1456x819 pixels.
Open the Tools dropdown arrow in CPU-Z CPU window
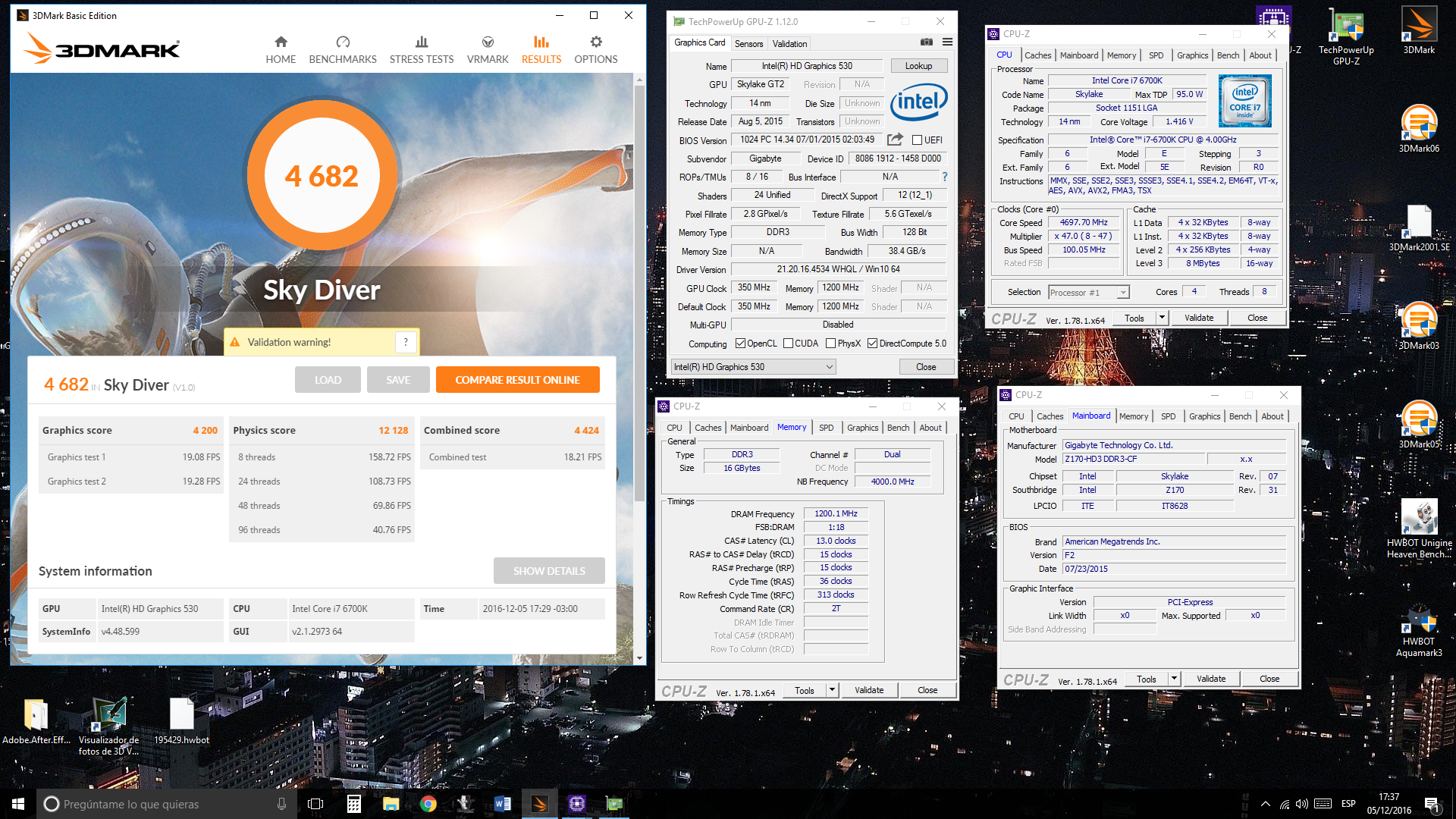point(1162,318)
